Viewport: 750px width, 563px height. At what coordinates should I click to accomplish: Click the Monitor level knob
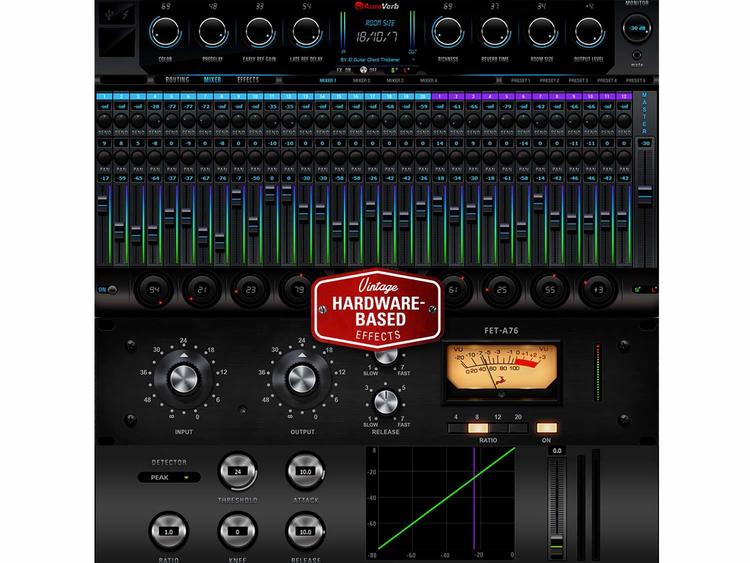click(x=637, y=28)
